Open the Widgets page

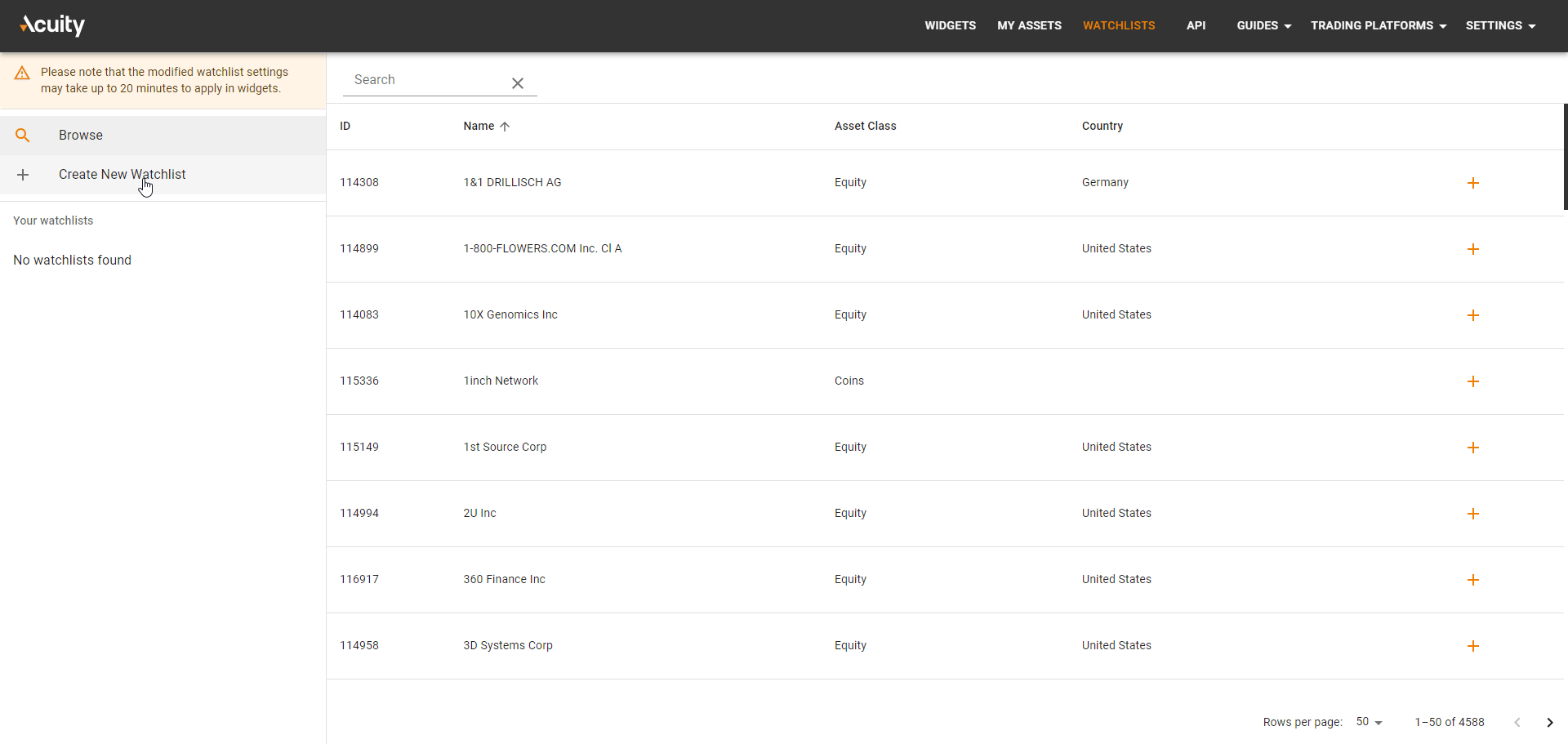[950, 25]
